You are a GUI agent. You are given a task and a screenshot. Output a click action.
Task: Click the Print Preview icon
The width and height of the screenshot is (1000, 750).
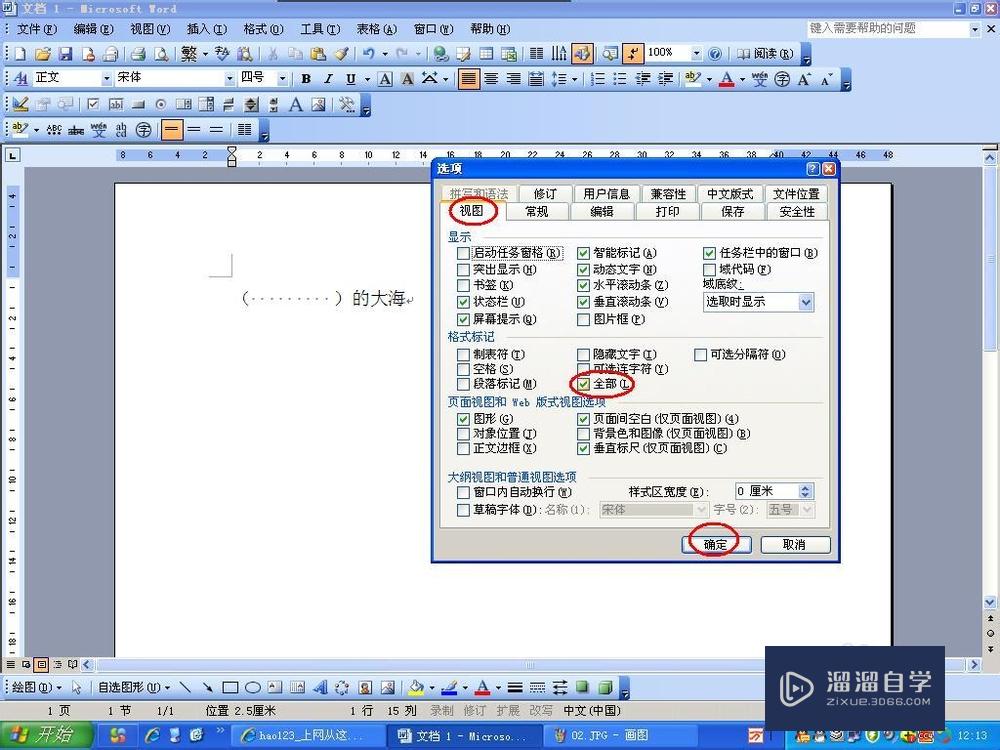(161, 54)
